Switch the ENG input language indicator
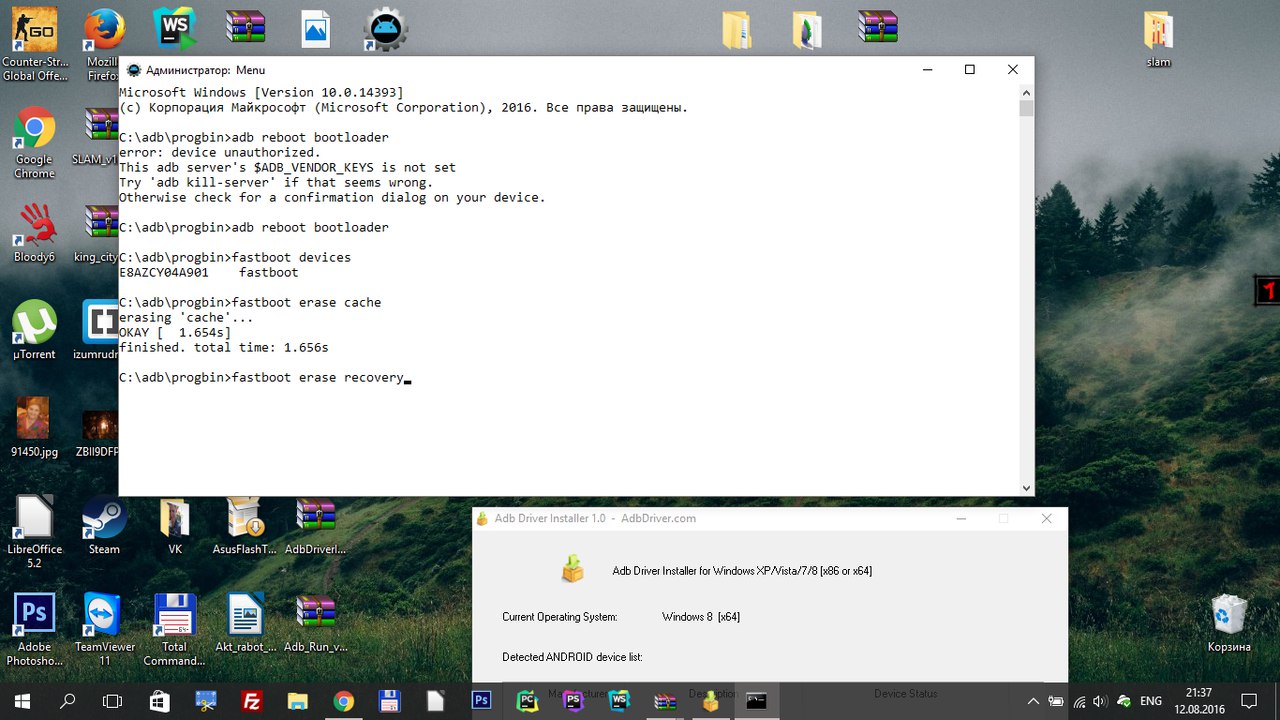This screenshot has height=720, width=1280. [x=1151, y=701]
